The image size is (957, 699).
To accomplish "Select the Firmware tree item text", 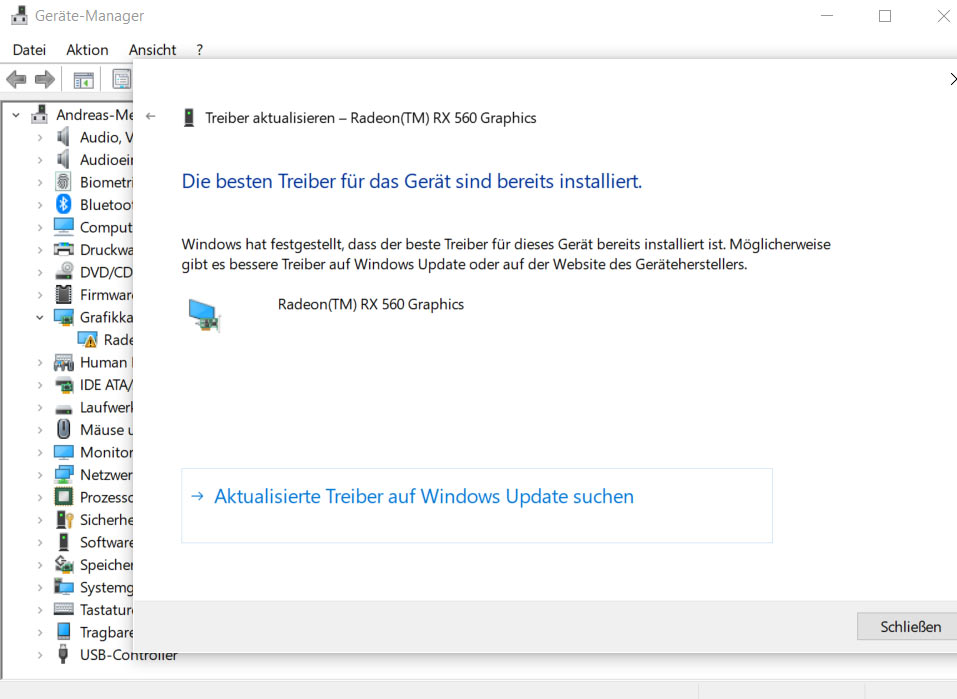I will pyautogui.click(x=106, y=294).
